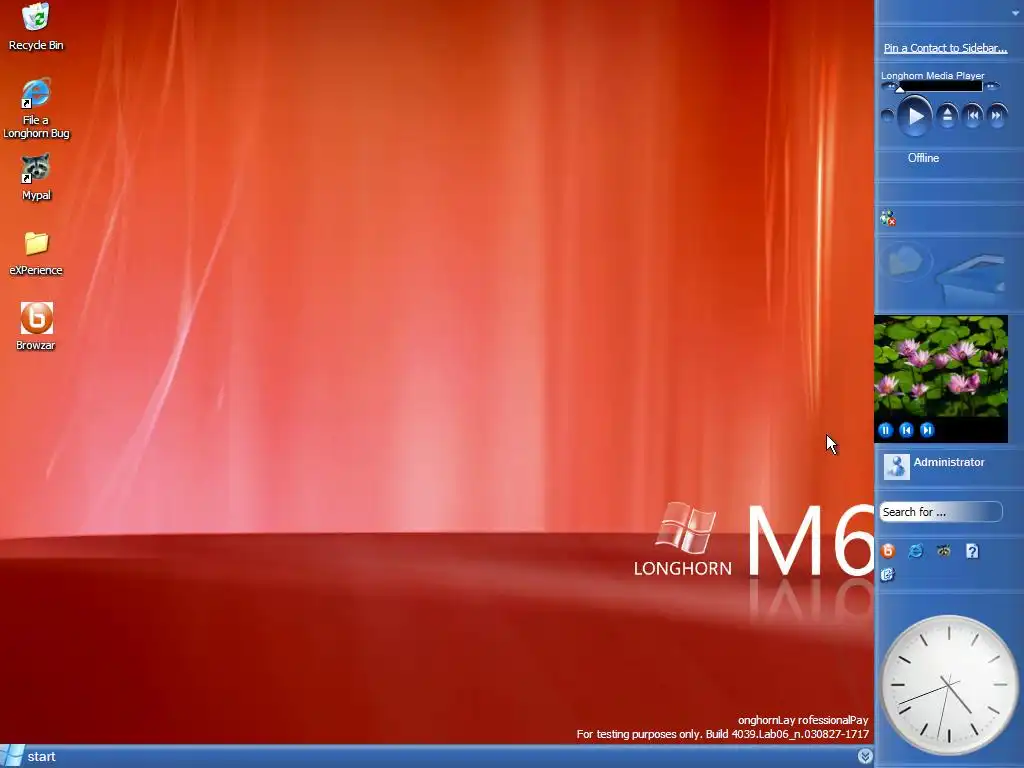Screen dimensions: 1024x768
Task: Expand the taskbar tray chevron at bottom right
Action: point(865,756)
